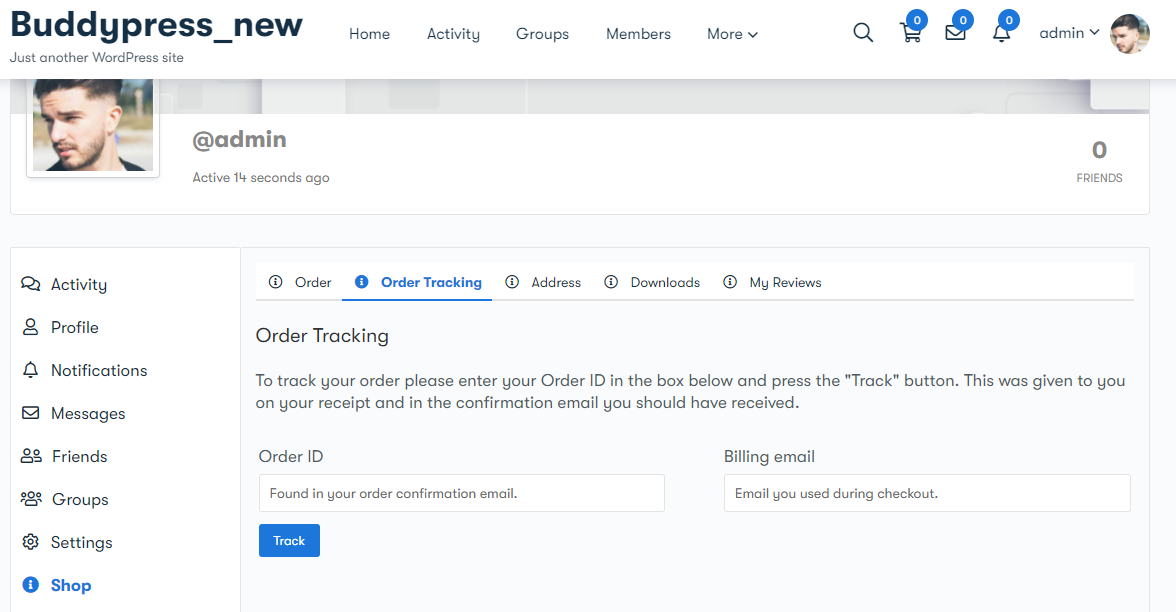The image size is (1176, 612).
Task: Open the notifications bell in header
Action: coord(1001,33)
